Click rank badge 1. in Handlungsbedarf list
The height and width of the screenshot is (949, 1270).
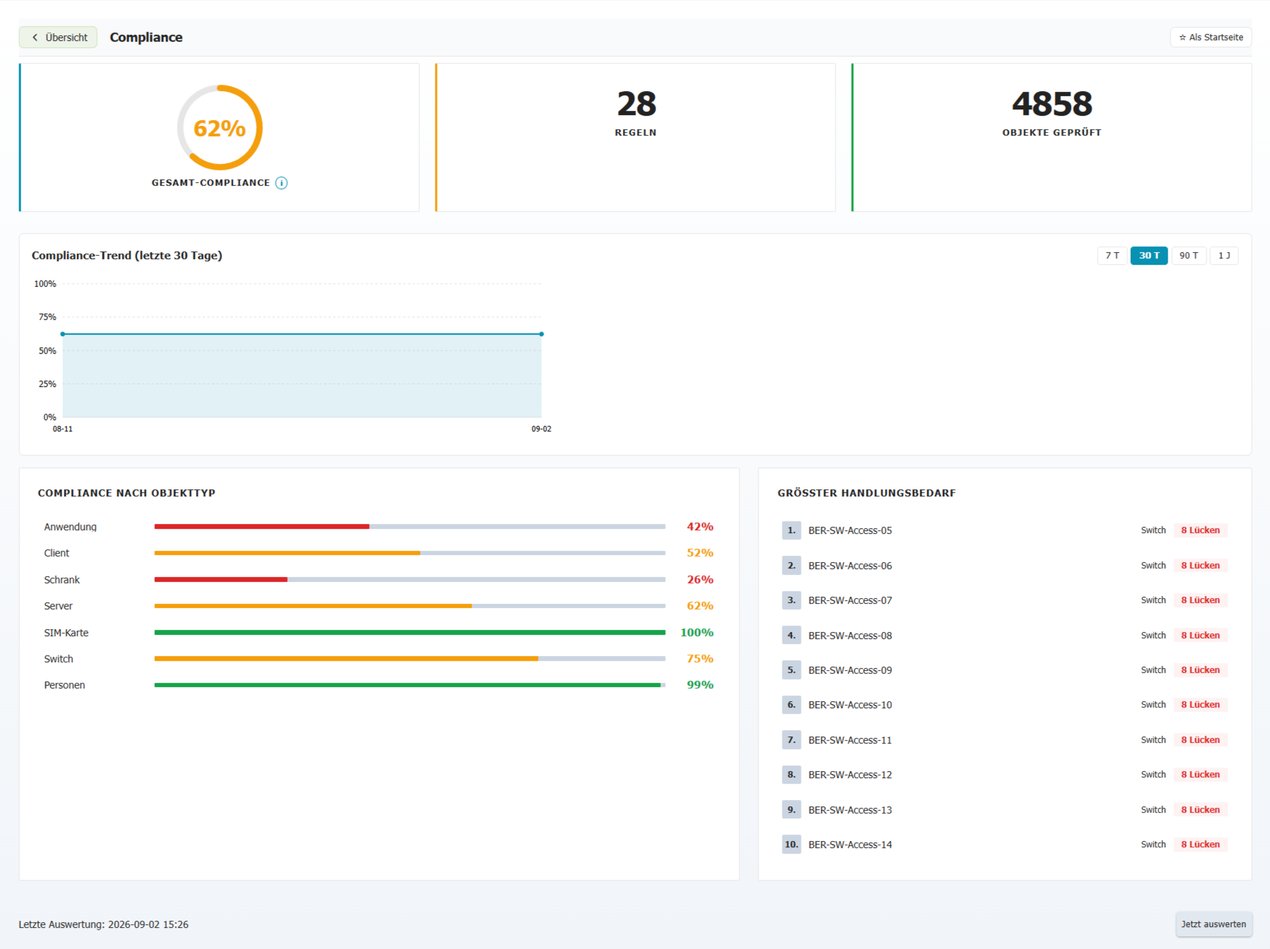(x=792, y=530)
